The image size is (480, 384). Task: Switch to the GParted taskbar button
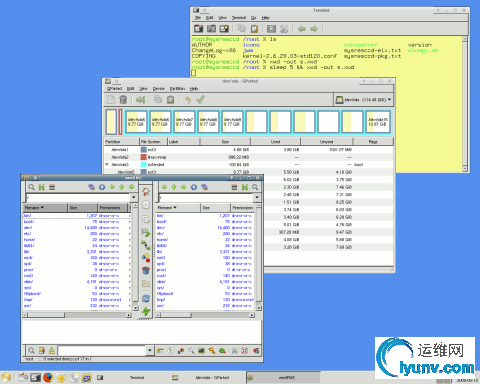(209, 377)
